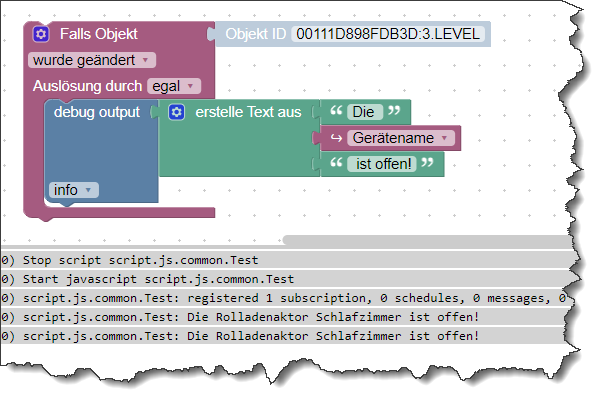
Task: Expand the "egal" trigger dropdown
Action: point(173,86)
